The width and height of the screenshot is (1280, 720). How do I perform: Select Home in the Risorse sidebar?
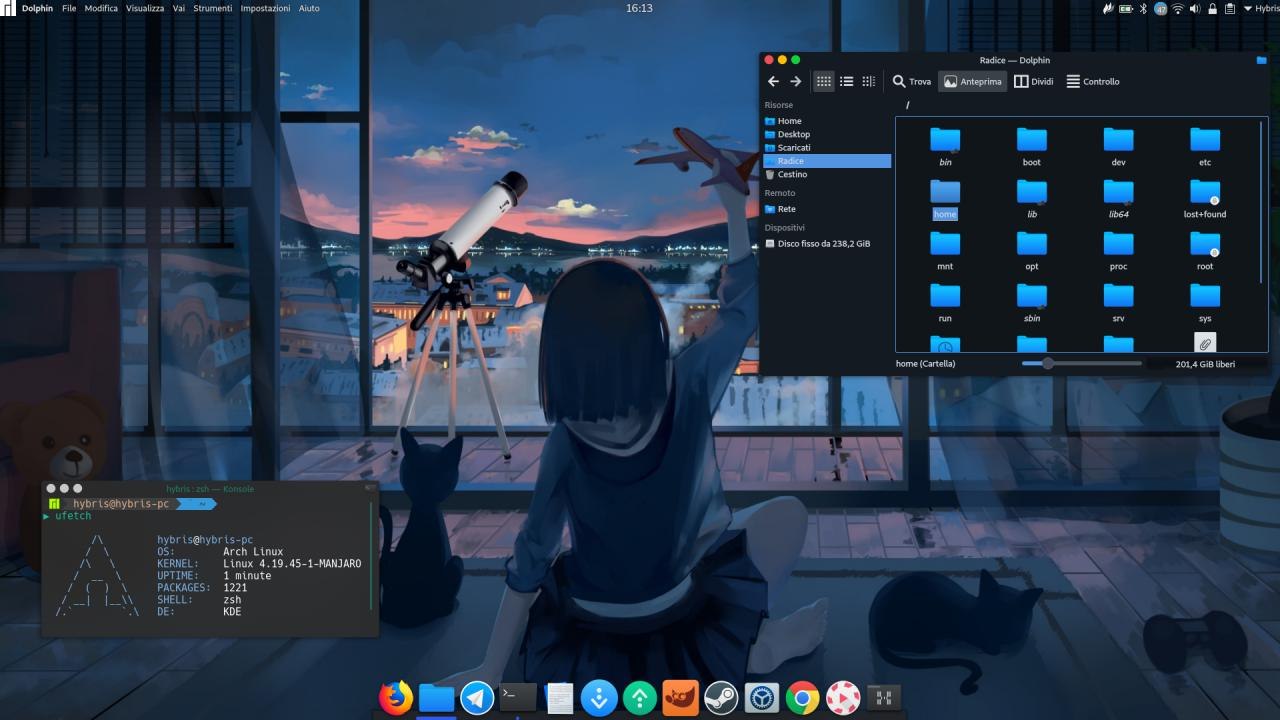pos(826,121)
